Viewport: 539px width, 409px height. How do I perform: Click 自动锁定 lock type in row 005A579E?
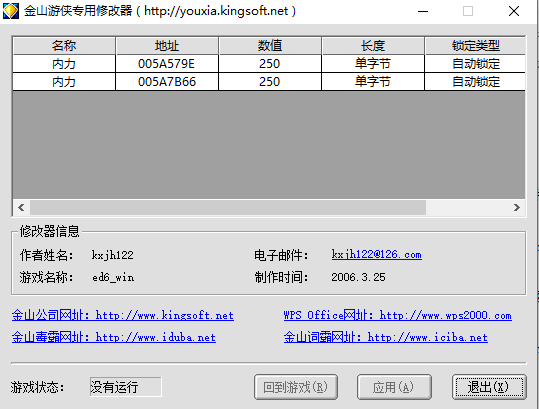(475, 64)
